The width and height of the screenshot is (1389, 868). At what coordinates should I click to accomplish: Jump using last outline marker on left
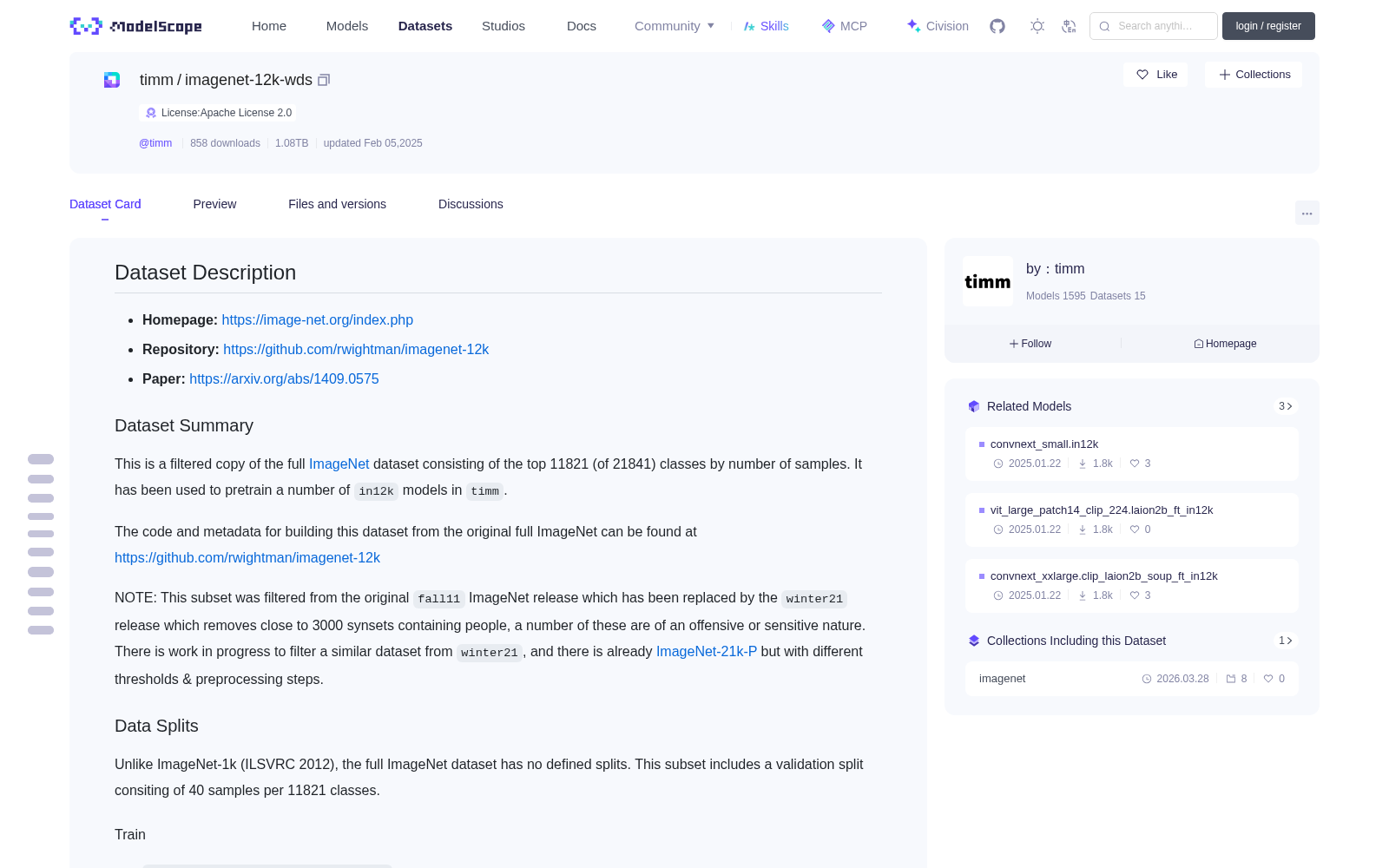pos(41,630)
